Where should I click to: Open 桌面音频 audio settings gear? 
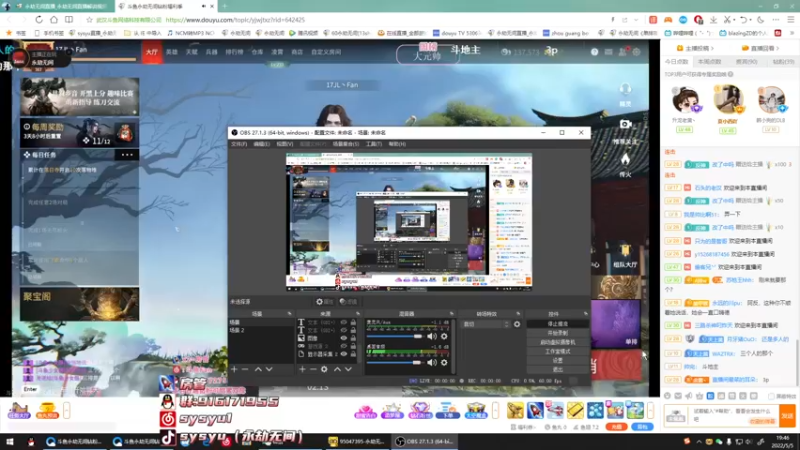tap(444, 362)
